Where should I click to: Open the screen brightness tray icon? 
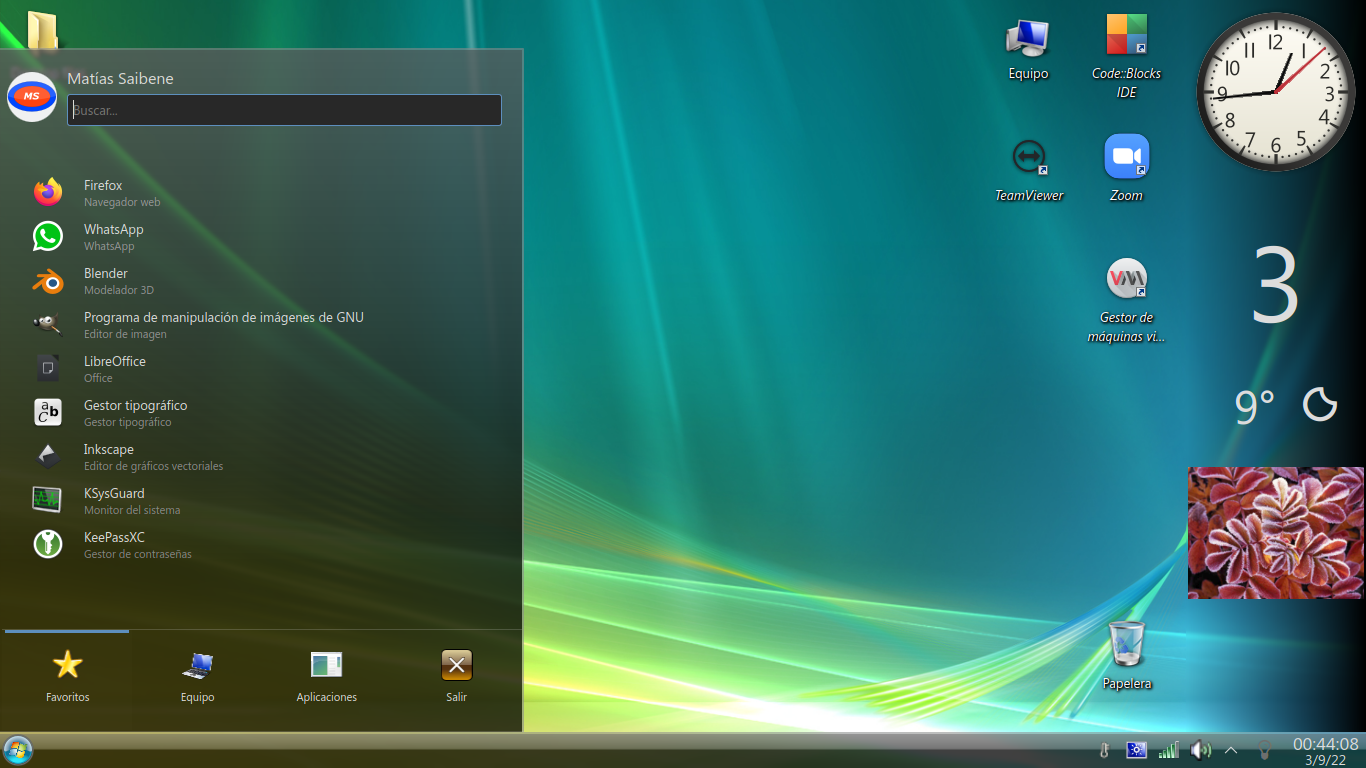1136,750
